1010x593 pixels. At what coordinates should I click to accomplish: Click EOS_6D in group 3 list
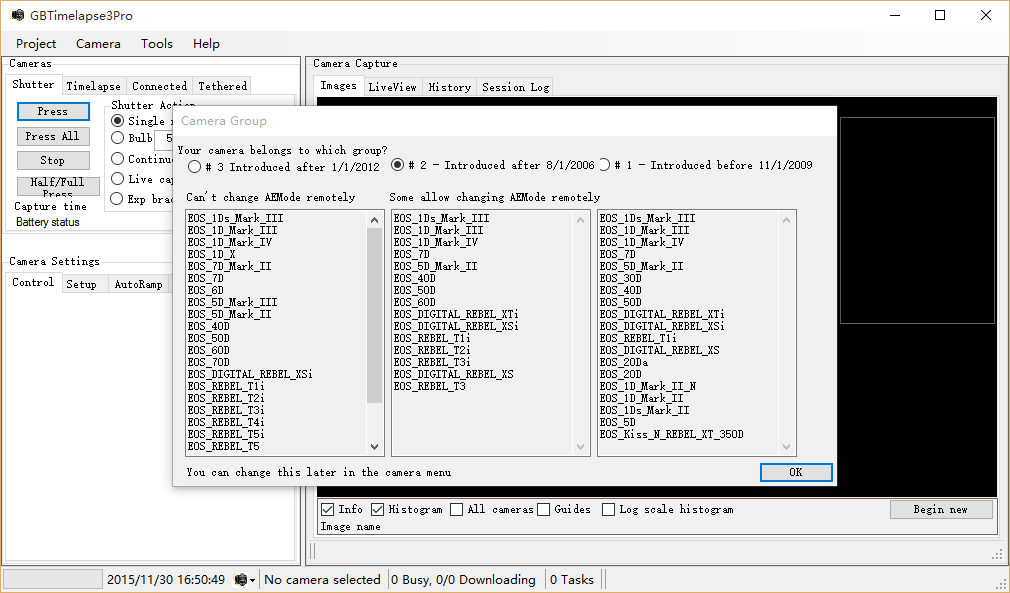[x=206, y=290]
